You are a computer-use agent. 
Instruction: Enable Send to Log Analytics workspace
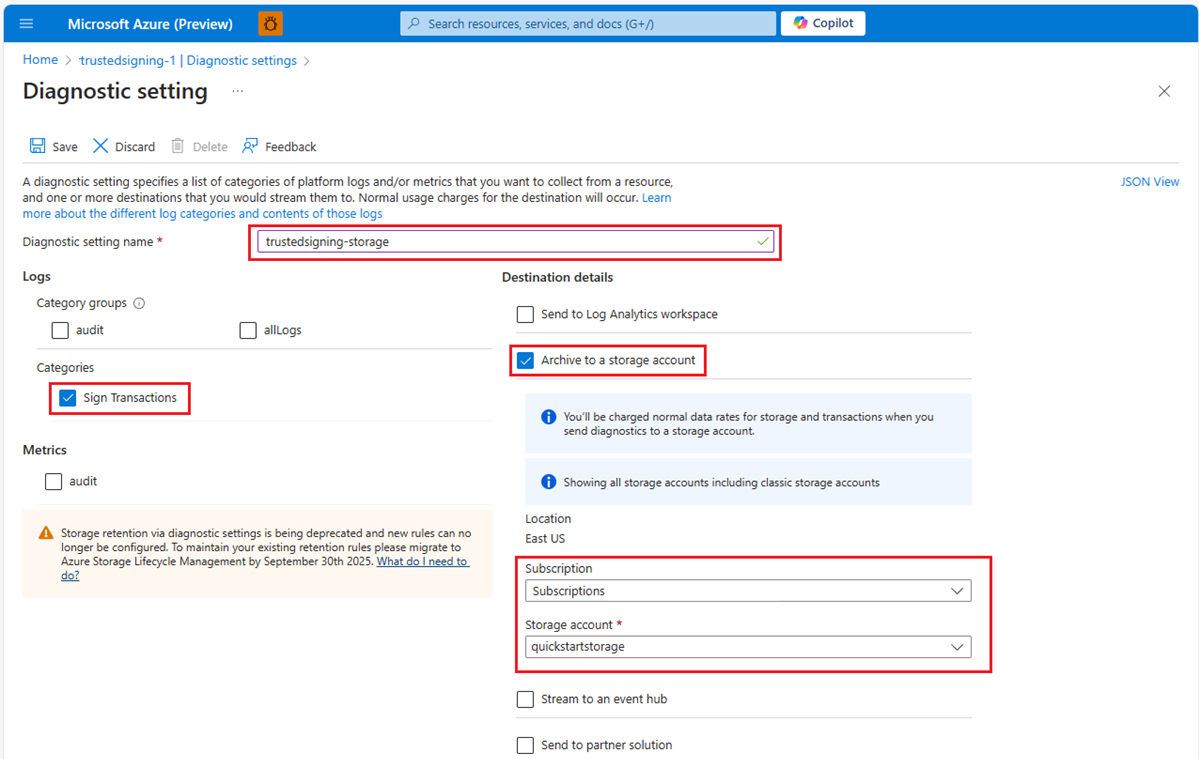525,314
